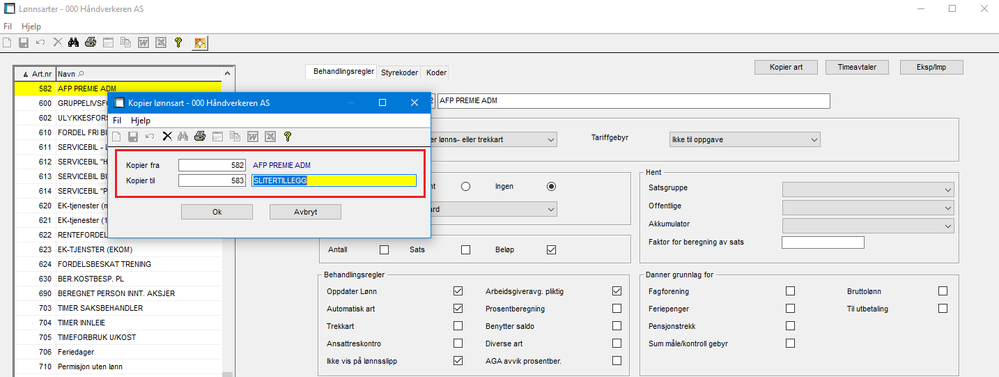The width and height of the screenshot is (999, 377).
Task: Click the Word export icon in Lønnsarter toolbar
Action: 143,43
